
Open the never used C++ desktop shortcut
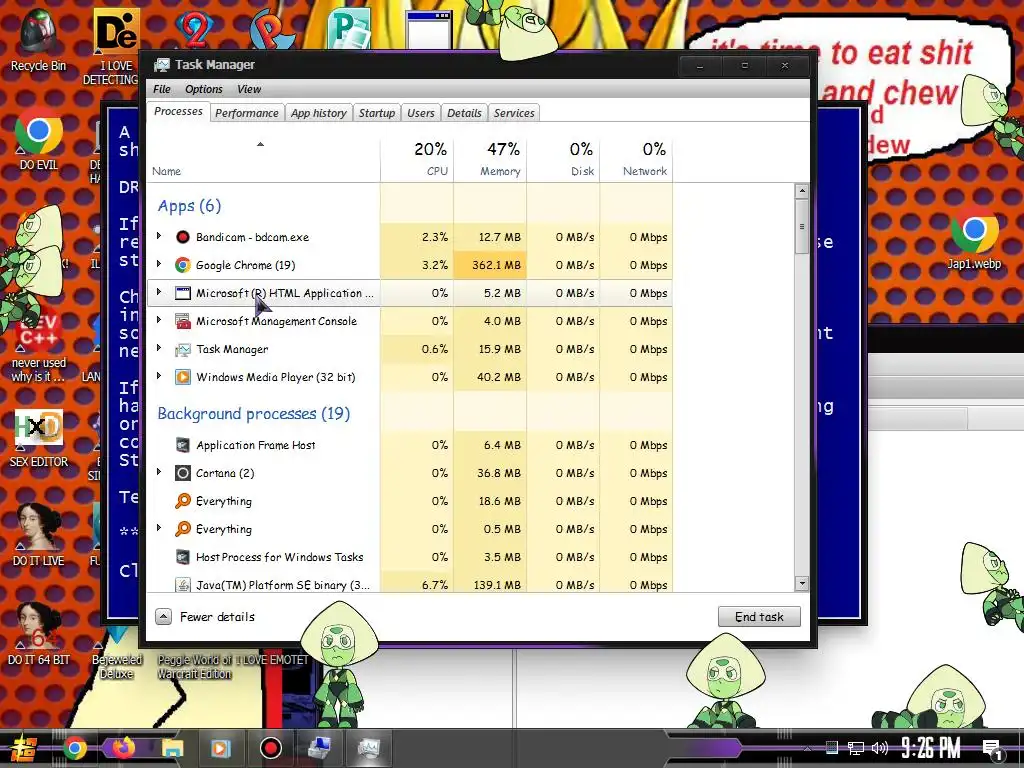pyautogui.click(x=39, y=347)
